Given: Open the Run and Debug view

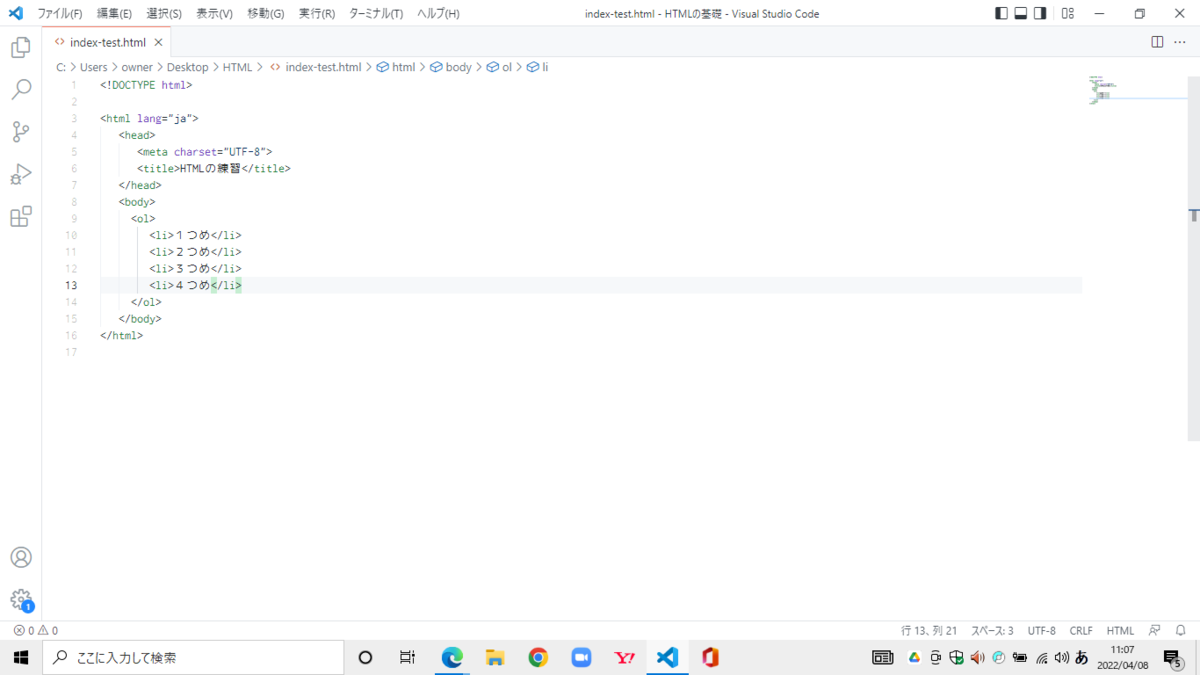Looking at the screenshot, I should point(20,174).
